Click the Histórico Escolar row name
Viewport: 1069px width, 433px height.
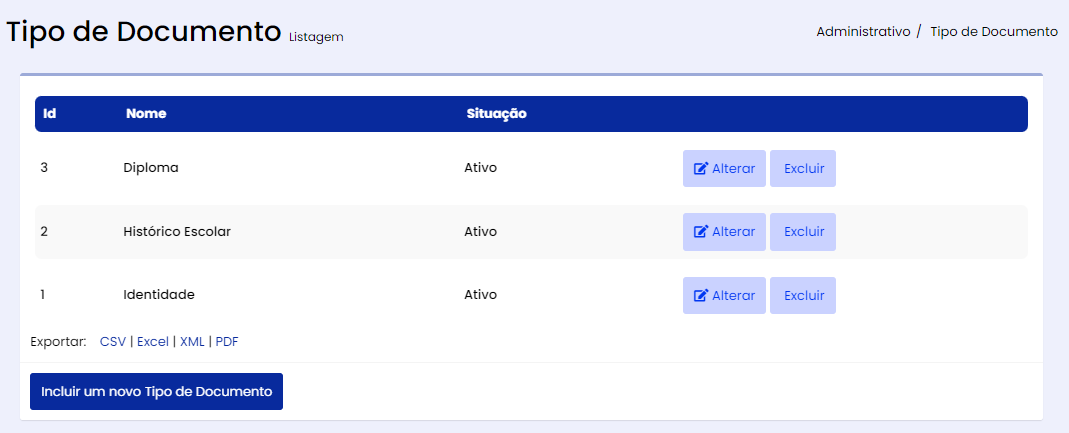176,232
